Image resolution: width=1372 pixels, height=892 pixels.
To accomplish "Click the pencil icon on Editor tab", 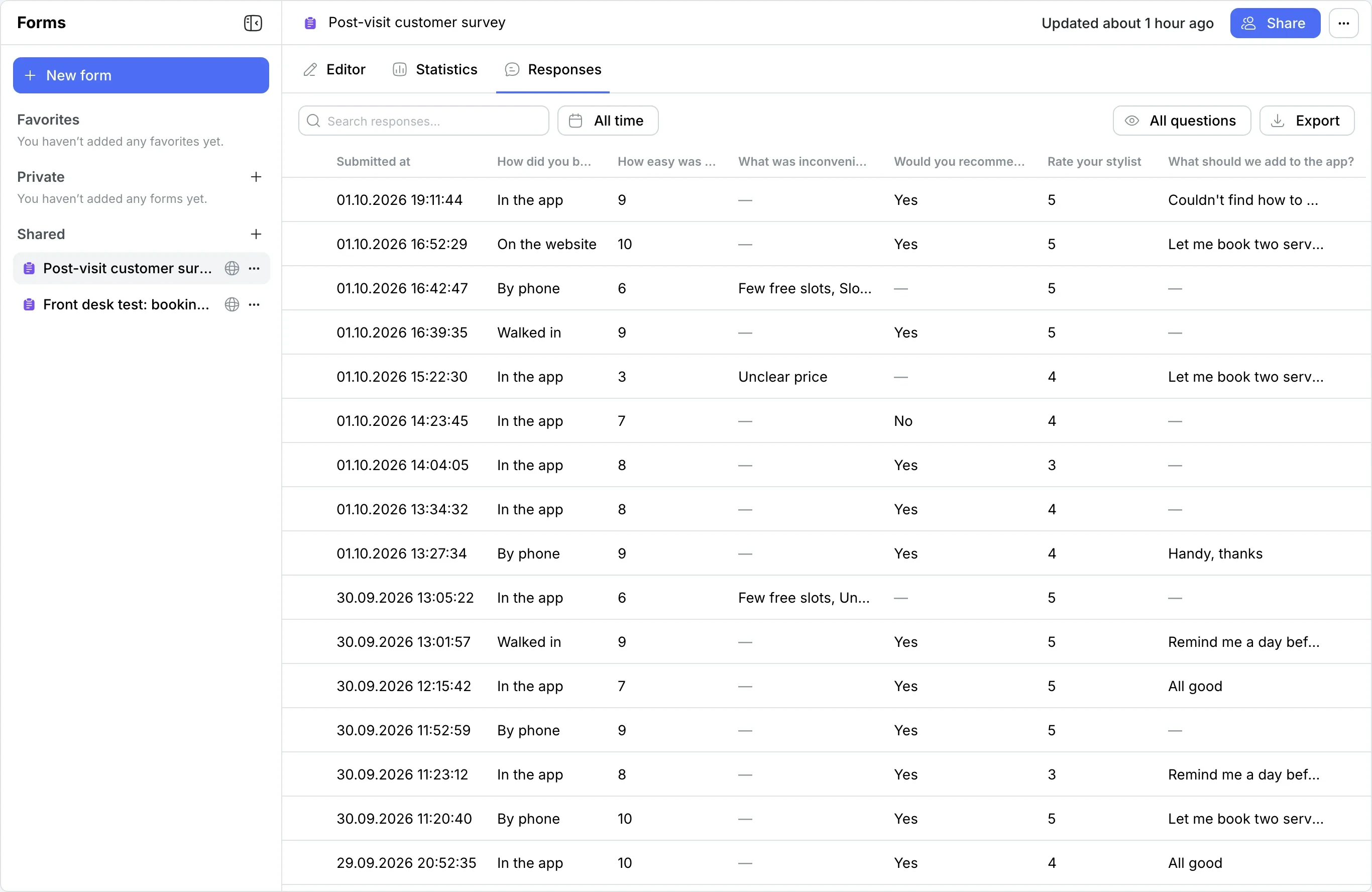I will pyautogui.click(x=310, y=70).
